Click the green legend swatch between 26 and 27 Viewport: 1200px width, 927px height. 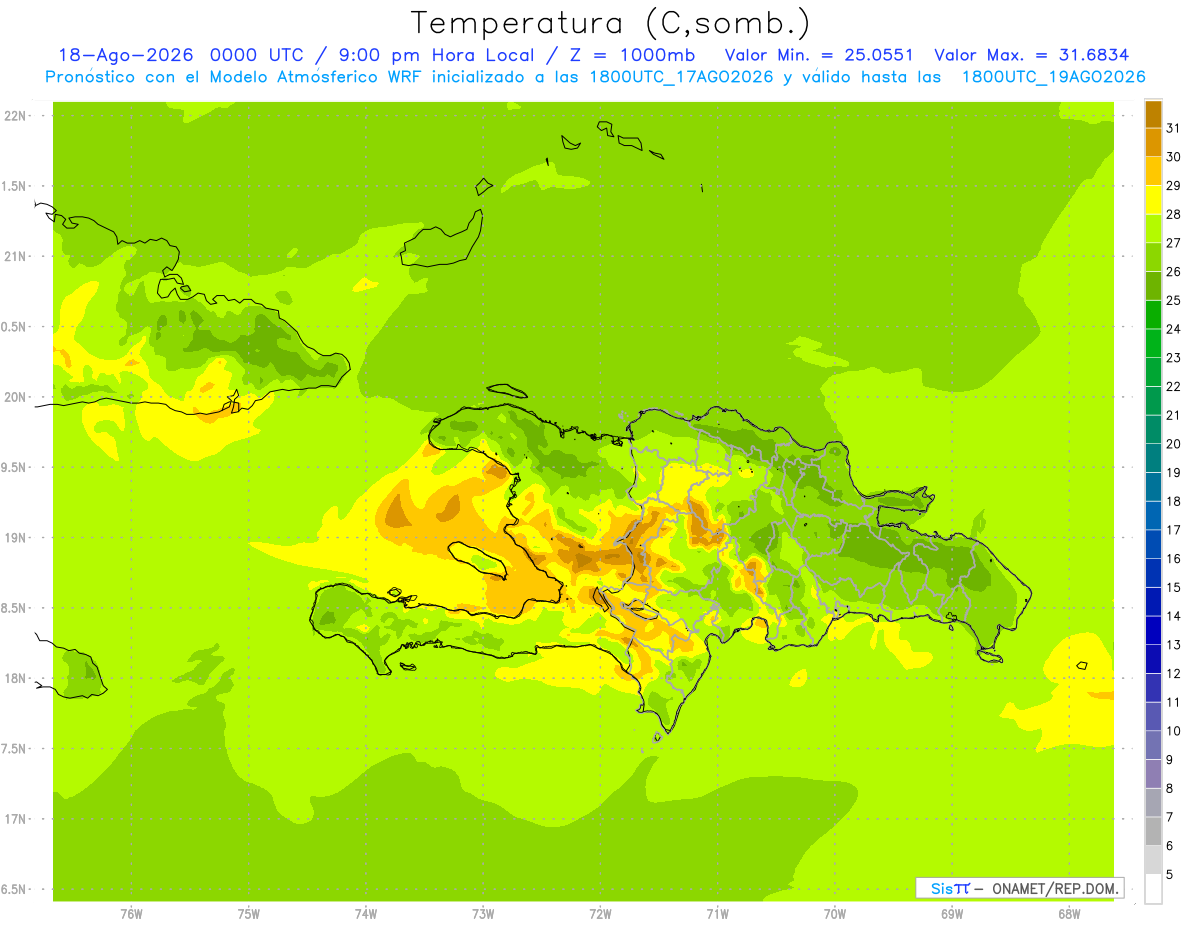point(1153,257)
